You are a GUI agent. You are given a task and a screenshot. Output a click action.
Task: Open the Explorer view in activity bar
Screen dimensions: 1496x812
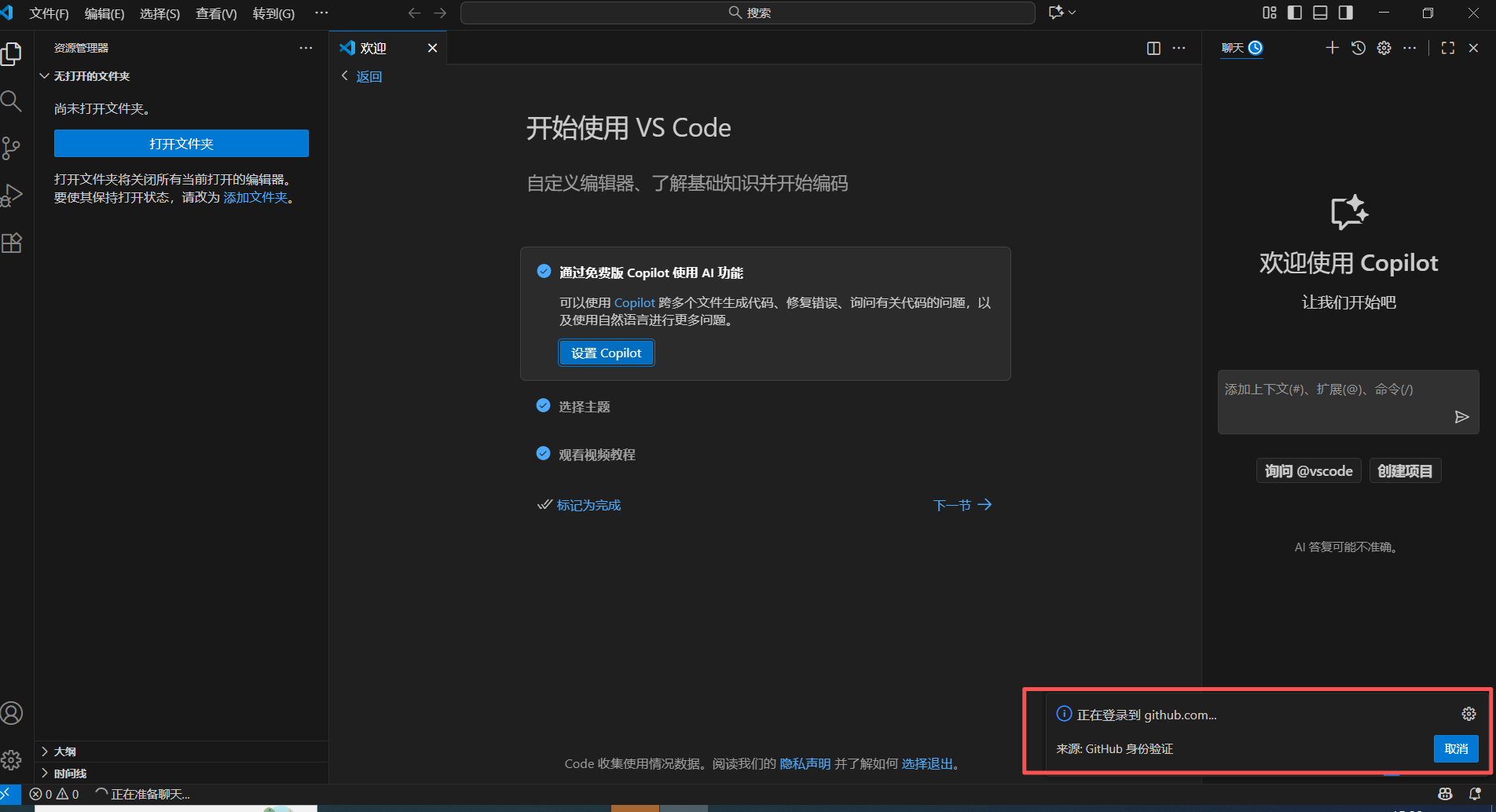pos(11,54)
